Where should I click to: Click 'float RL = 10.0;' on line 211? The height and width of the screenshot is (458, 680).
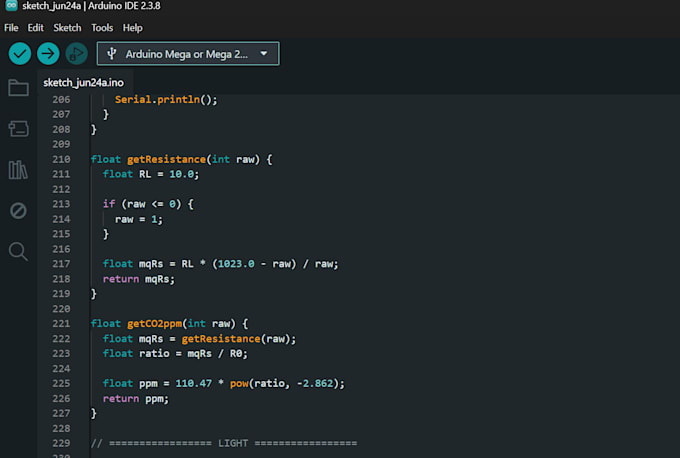[151, 174]
